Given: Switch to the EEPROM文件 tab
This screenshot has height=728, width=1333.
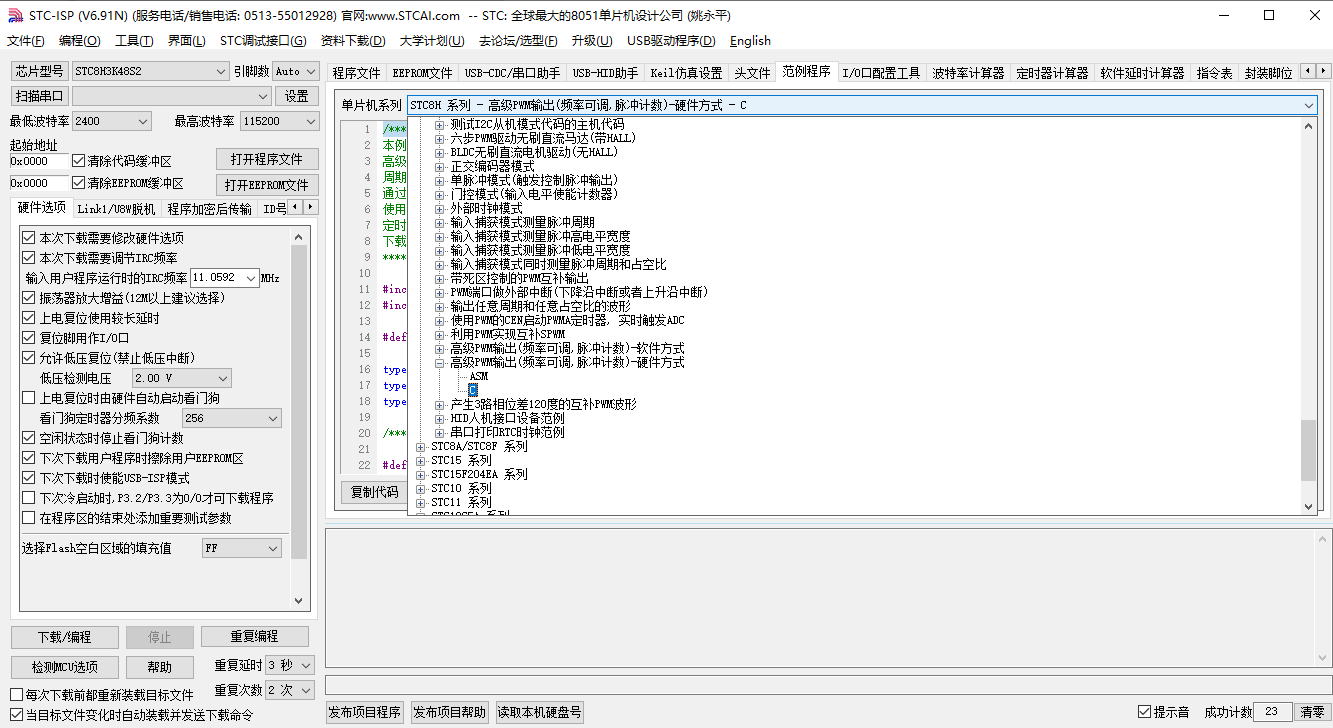Looking at the screenshot, I should coord(422,73).
